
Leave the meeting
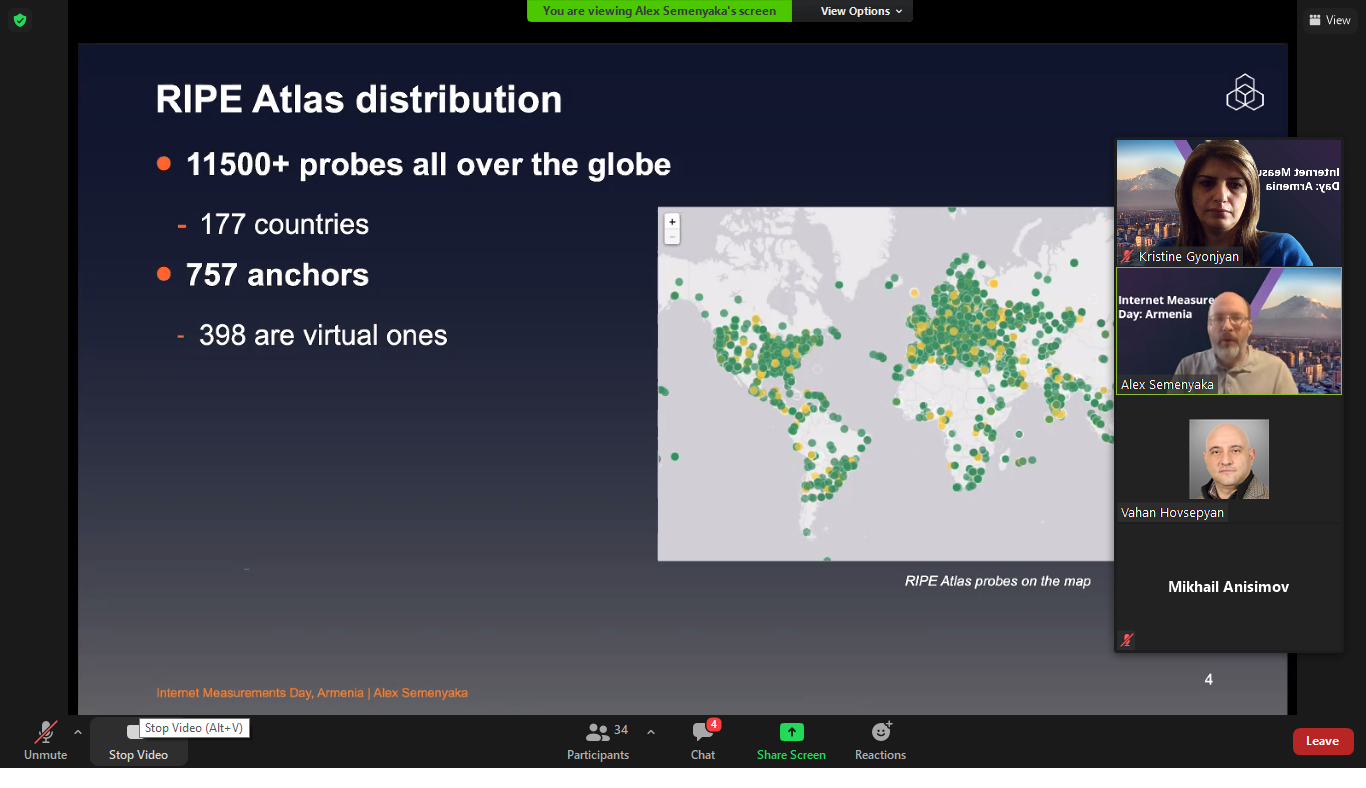tap(1323, 741)
